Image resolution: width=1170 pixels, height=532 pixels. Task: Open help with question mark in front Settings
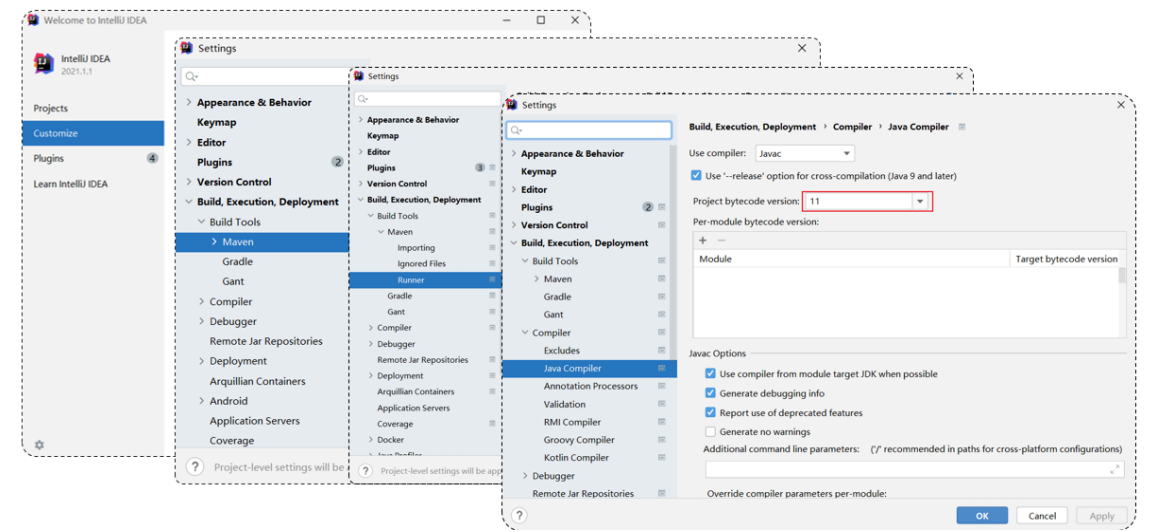pos(520,516)
